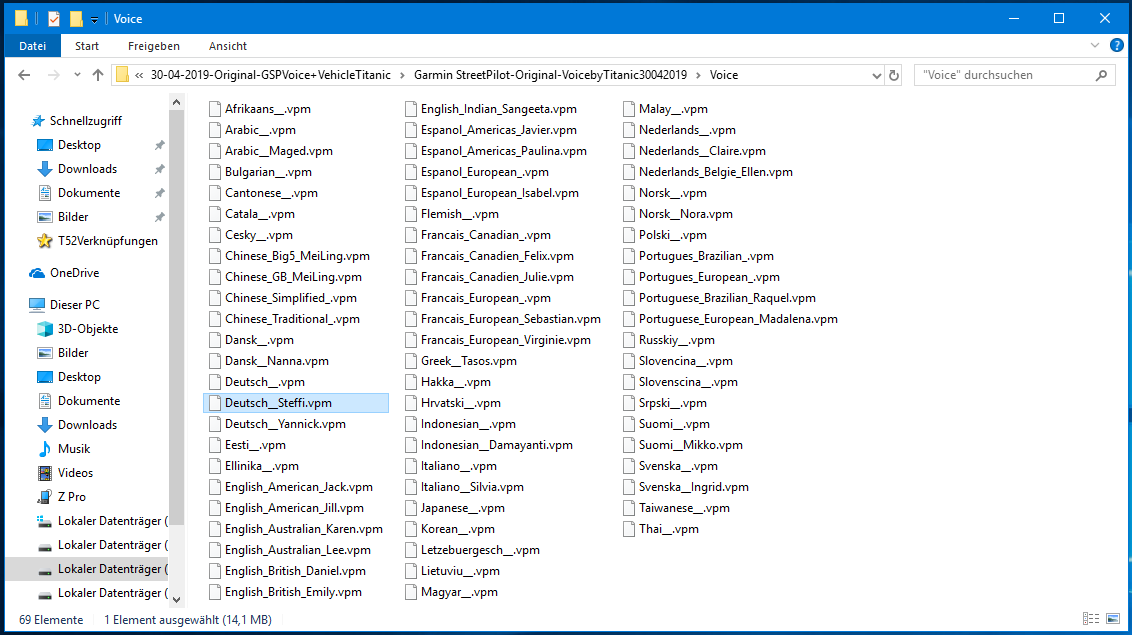Select OneDrive in the navigation pane

coord(74,273)
